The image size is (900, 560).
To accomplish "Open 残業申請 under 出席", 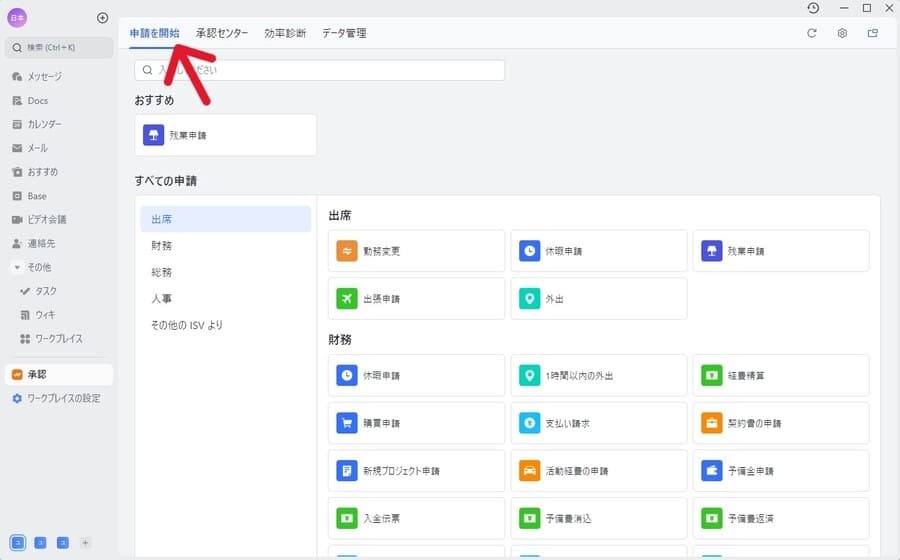I will pyautogui.click(x=781, y=251).
